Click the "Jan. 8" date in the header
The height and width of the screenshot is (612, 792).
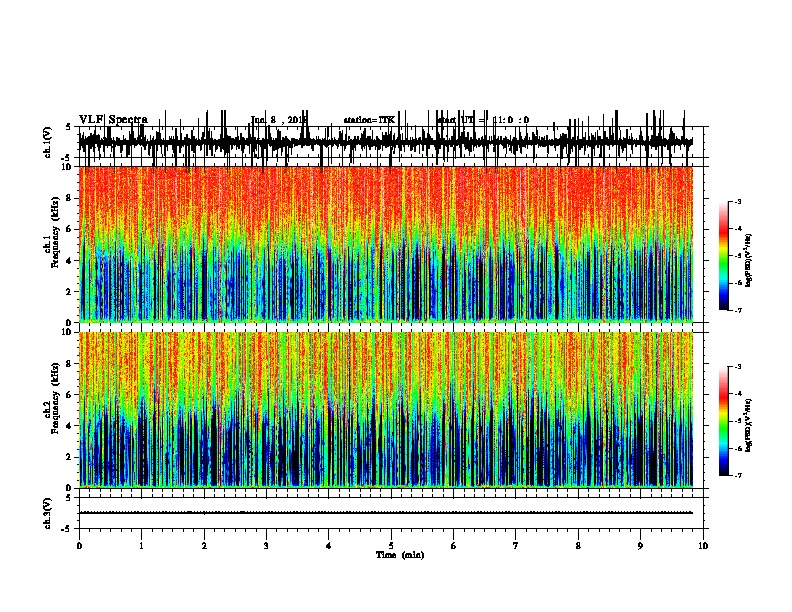click(263, 120)
